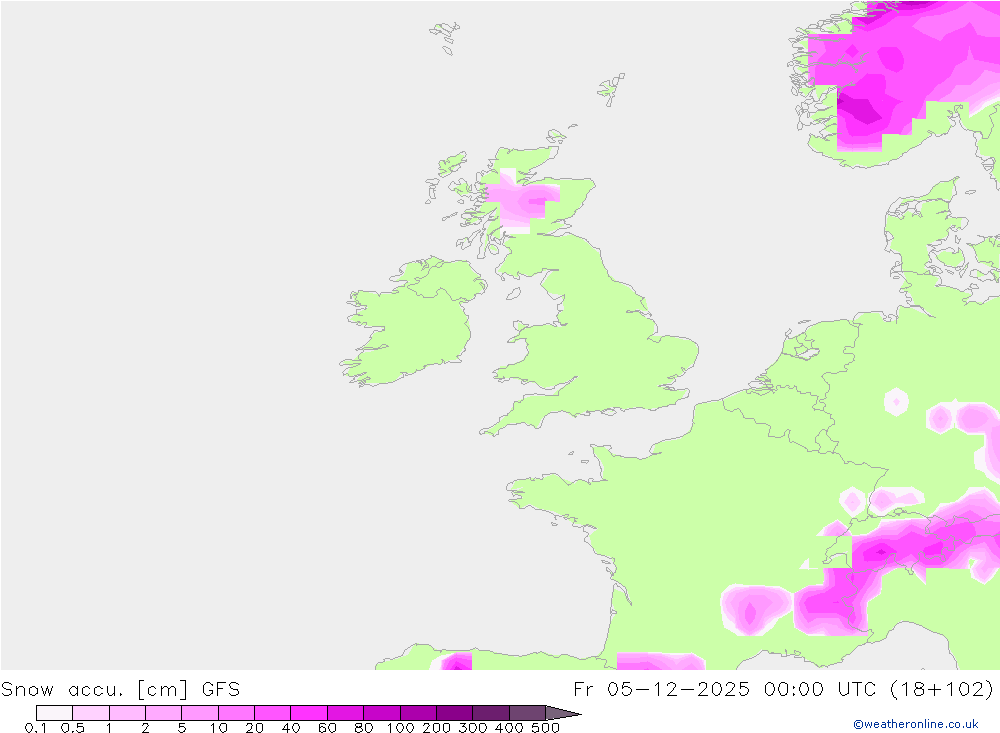
Task: Click the 0.1–0.5 cm legend color swatch
Action: (x=54, y=713)
